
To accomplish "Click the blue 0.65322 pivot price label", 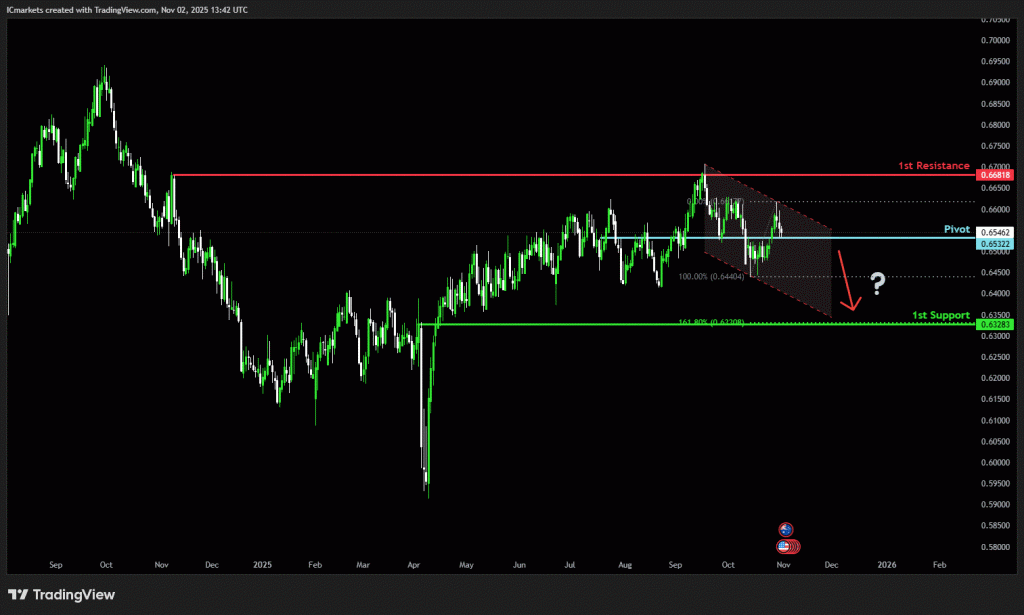I will pyautogui.click(x=996, y=244).
